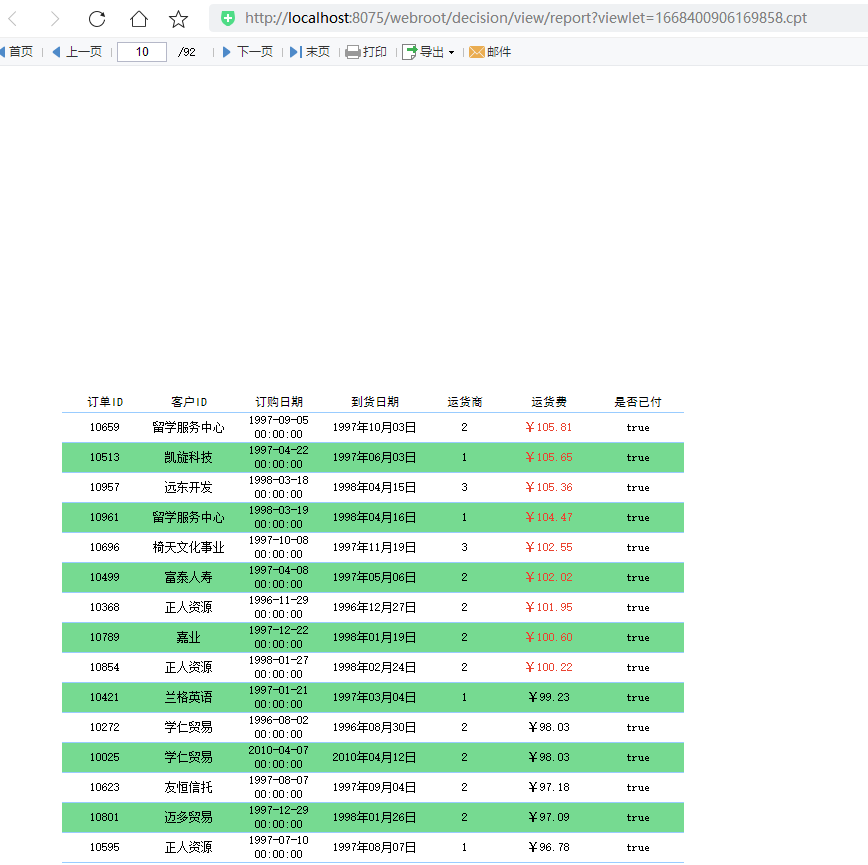Go to previous page (上一页)

coord(77,52)
